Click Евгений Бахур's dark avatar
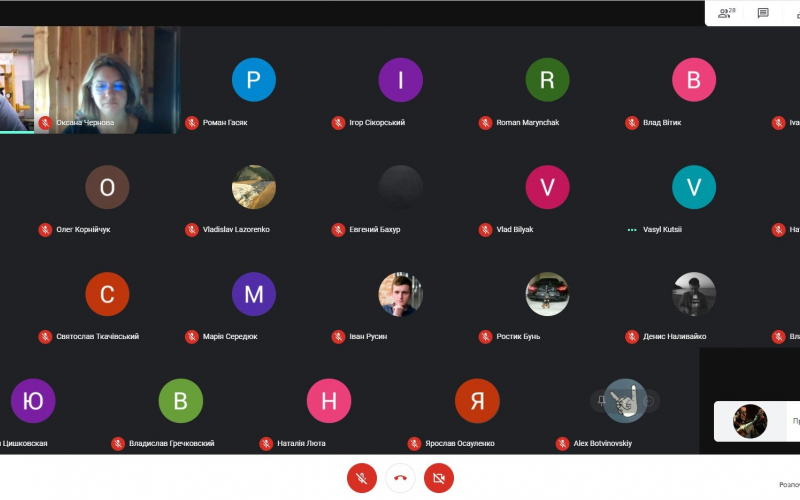Viewport: 800px width, 500px height. [401, 187]
